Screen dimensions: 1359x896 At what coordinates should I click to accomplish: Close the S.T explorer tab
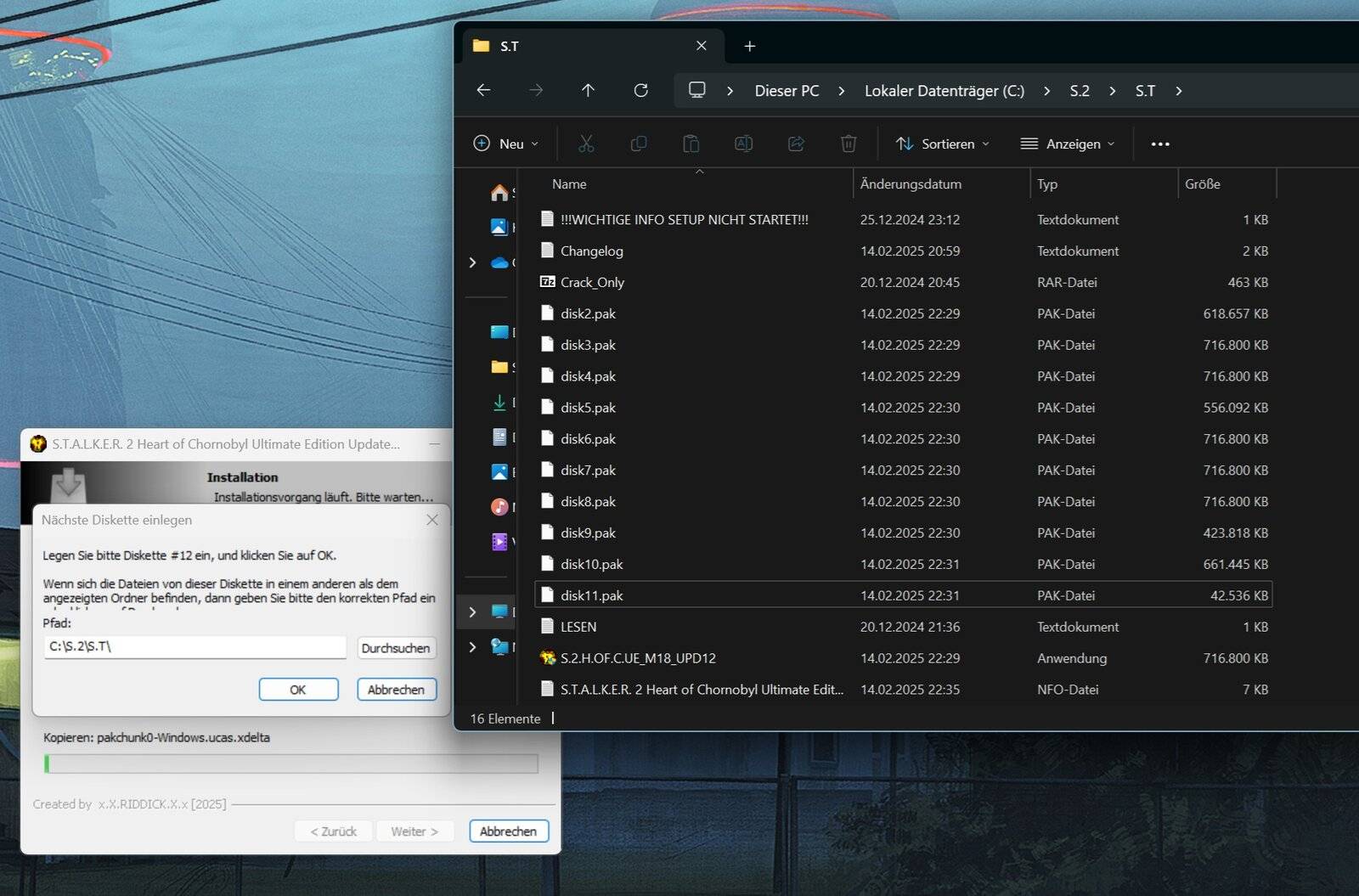[x=702, y=46]
